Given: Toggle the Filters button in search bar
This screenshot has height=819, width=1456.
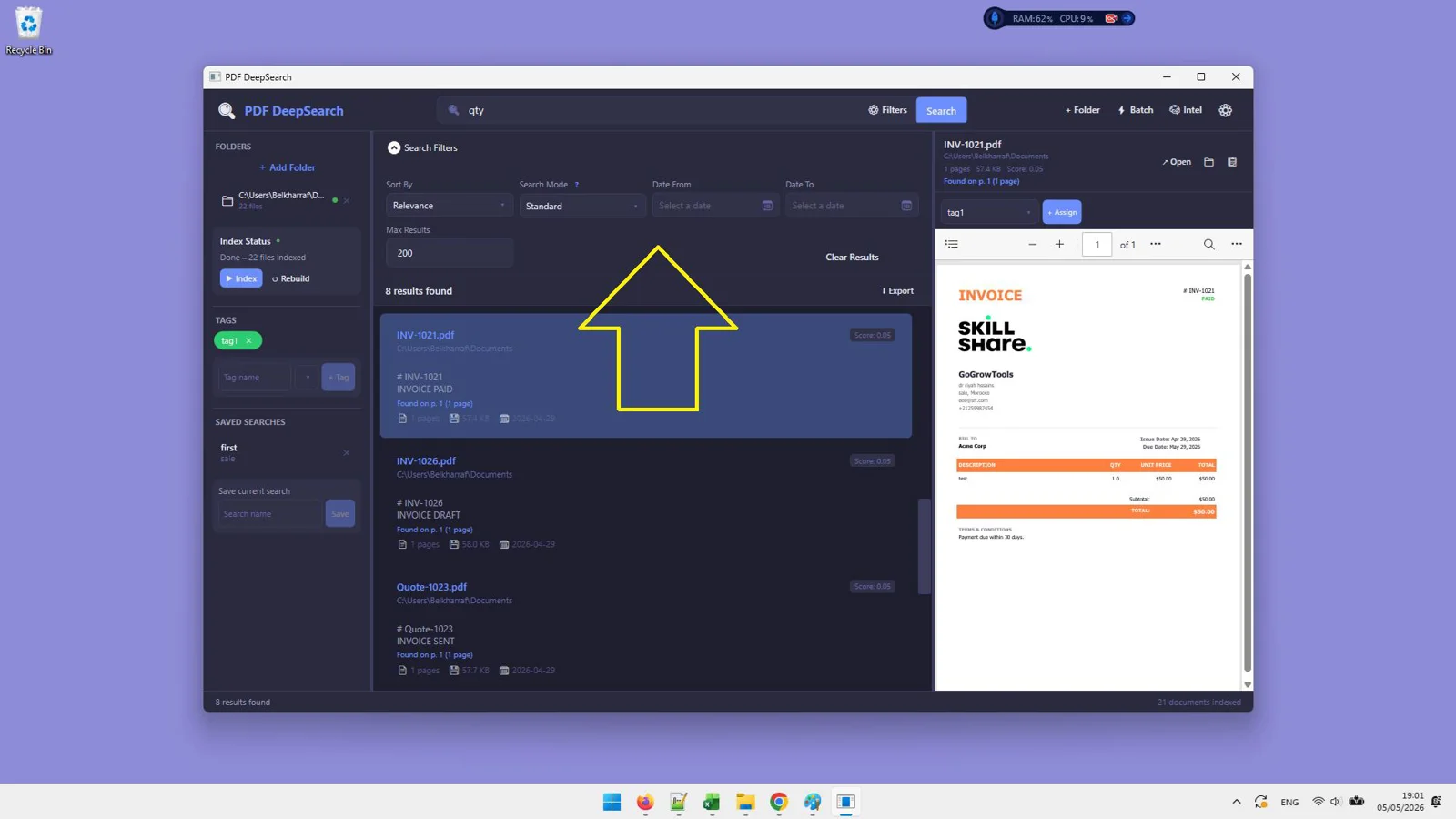Looking at the screenshot, I should (887, 110).
